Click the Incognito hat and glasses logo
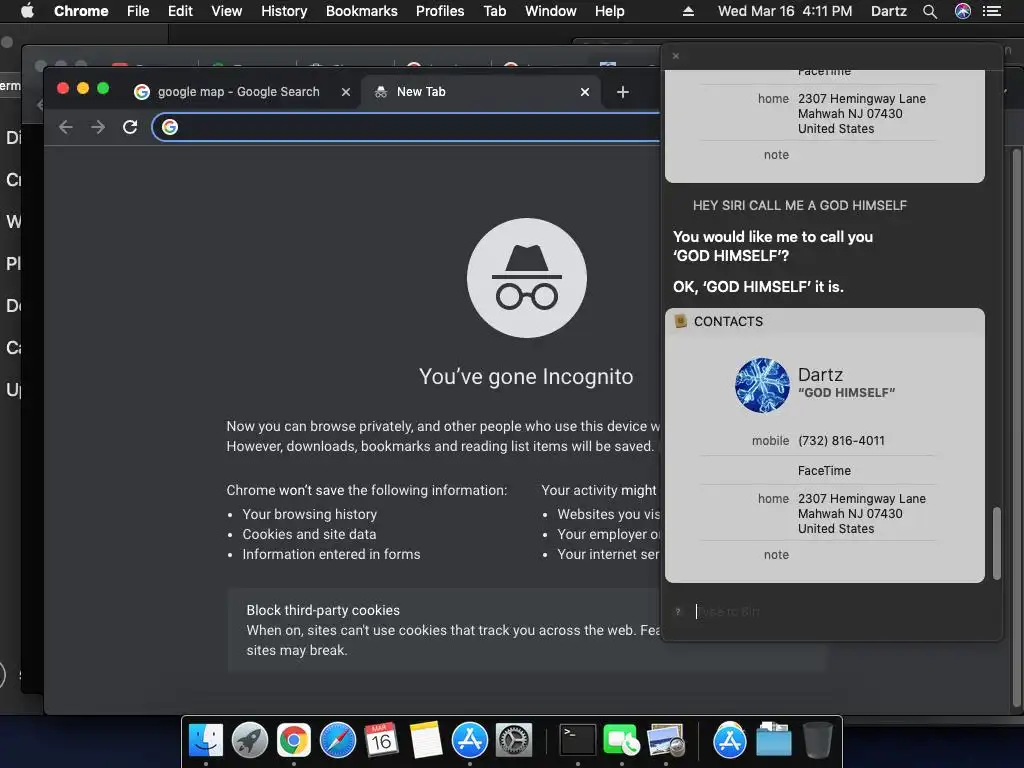1024x768 pixels. click(526, 278)
